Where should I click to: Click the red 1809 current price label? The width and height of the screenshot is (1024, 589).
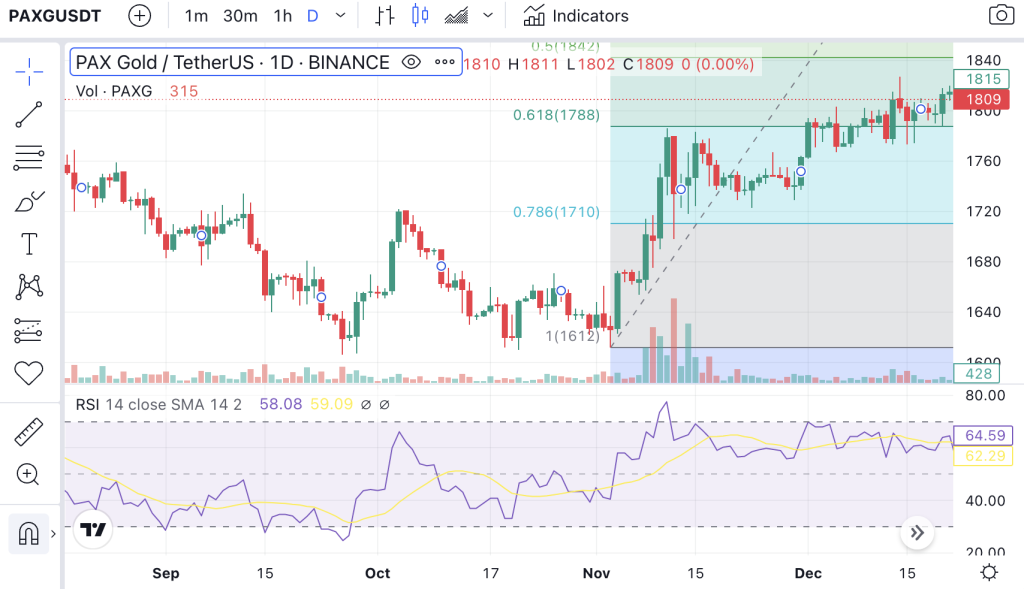click(x=982, y=99)
